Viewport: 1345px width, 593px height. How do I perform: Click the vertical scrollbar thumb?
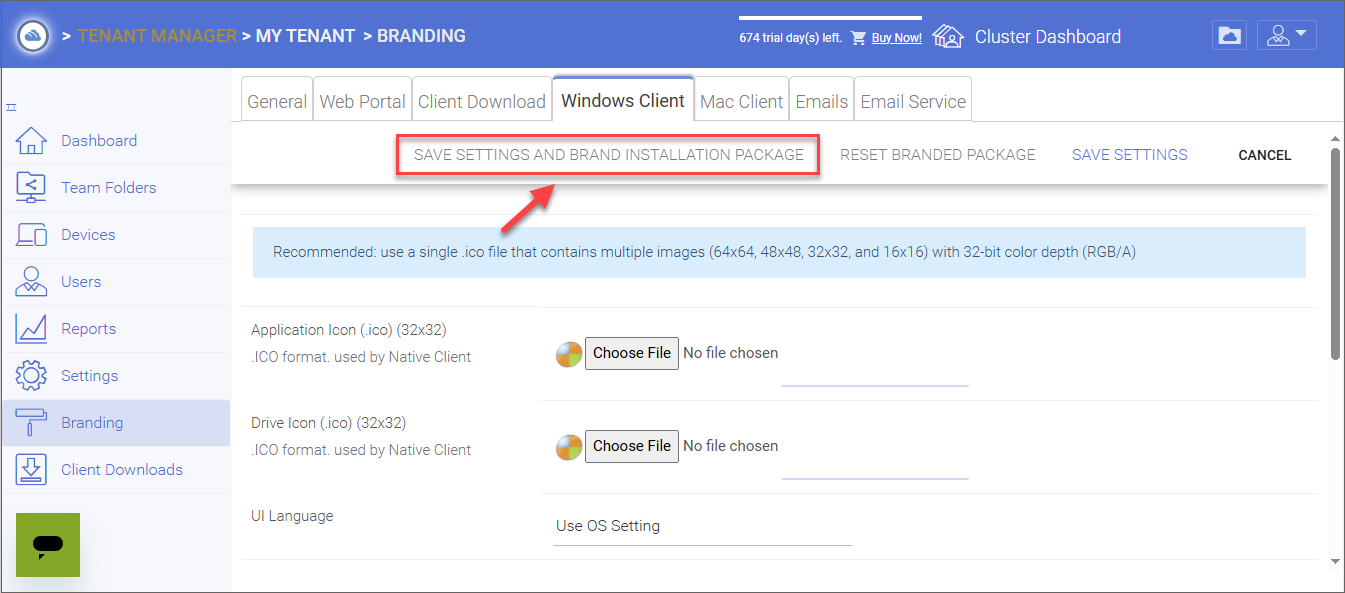(1336, 253)
